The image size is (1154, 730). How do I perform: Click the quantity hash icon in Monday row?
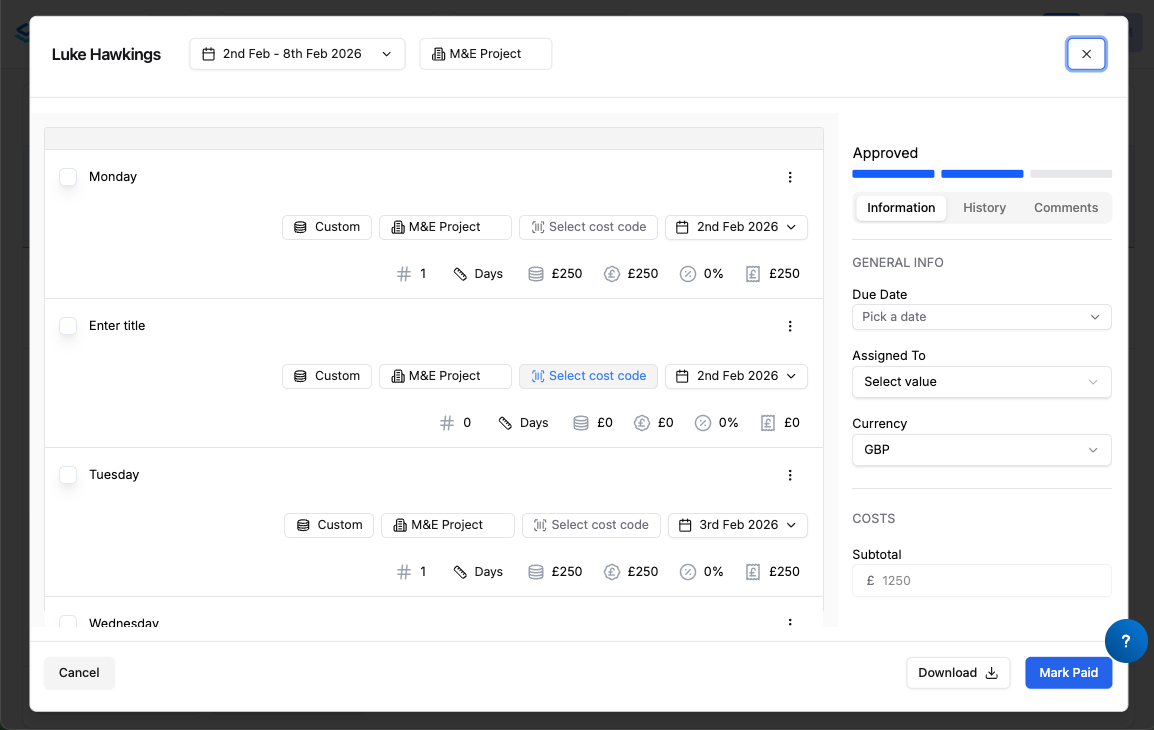(403, 274)
